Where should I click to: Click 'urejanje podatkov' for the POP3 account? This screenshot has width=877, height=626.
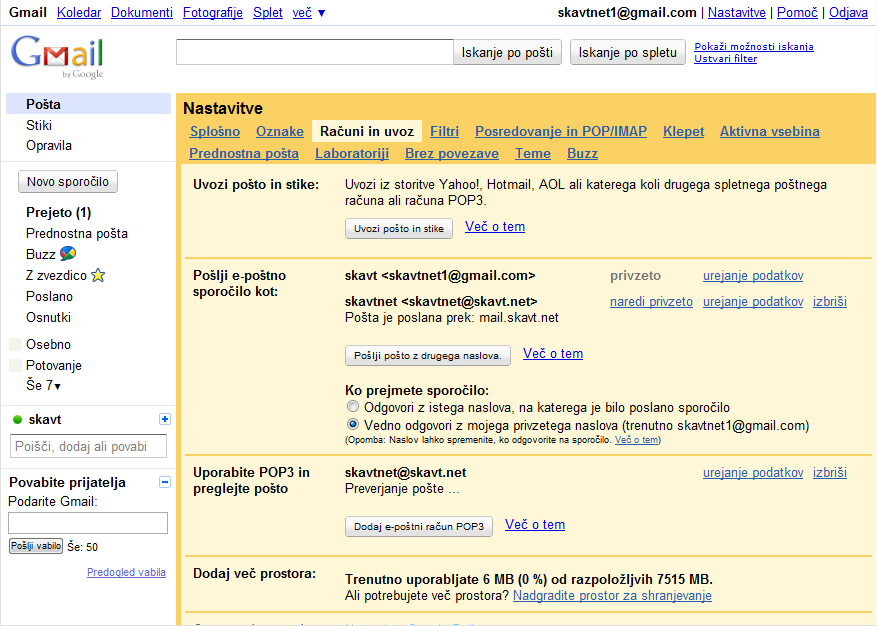click(753, 473)
